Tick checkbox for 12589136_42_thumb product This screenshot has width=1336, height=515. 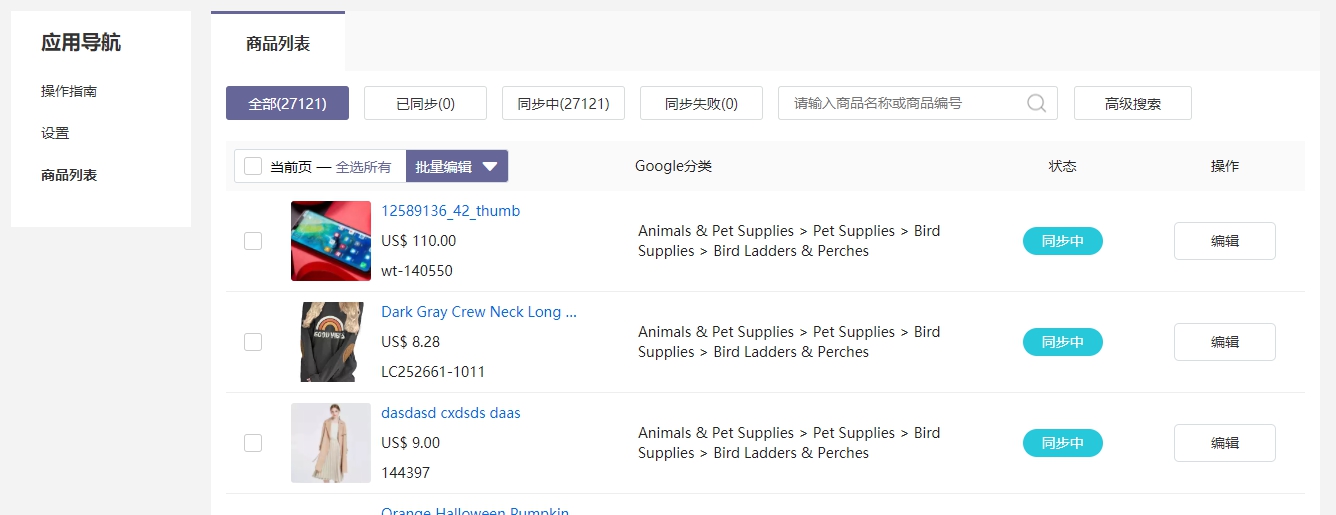point(253,241)
